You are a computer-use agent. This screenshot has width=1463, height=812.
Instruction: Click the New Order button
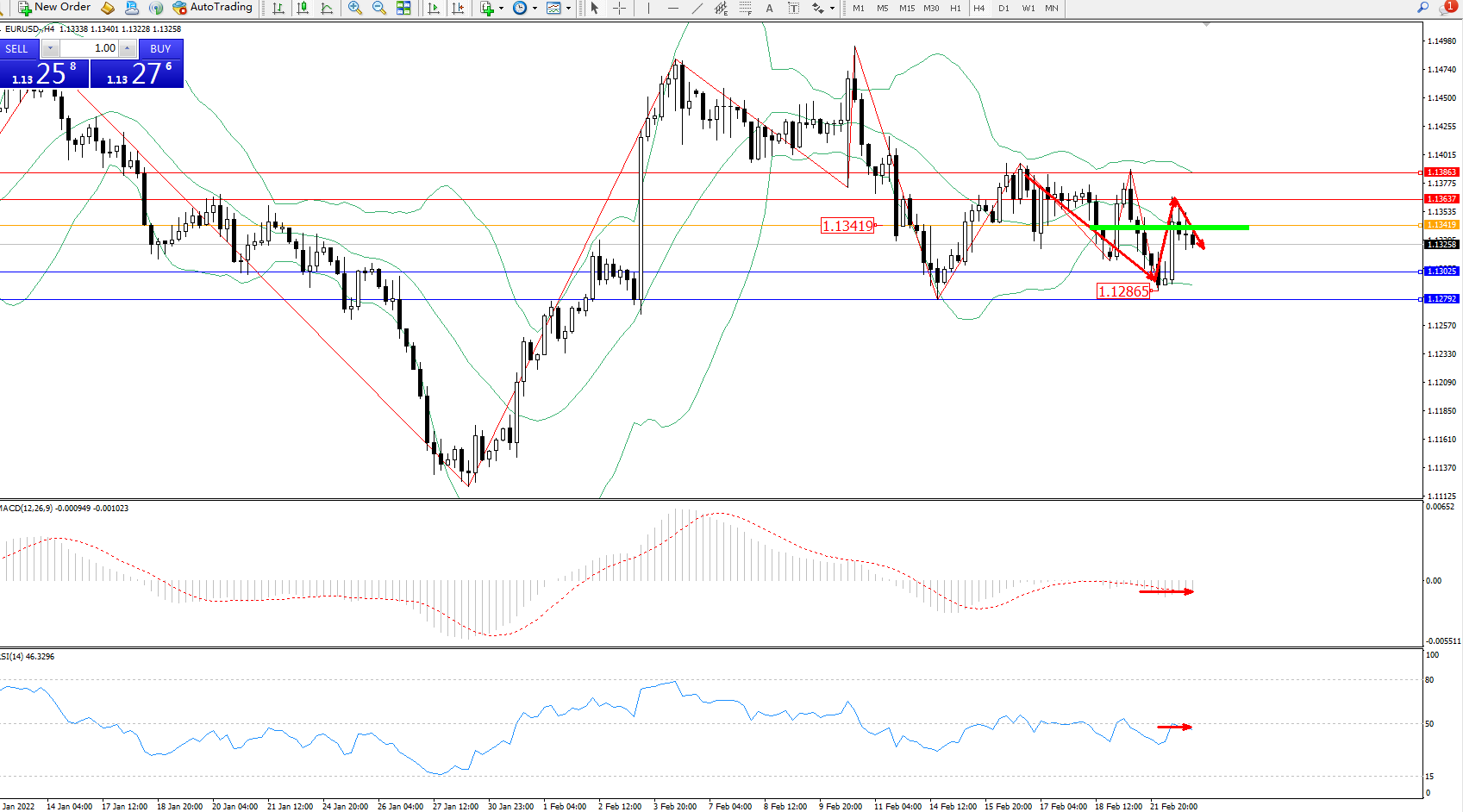click(54, 8)
